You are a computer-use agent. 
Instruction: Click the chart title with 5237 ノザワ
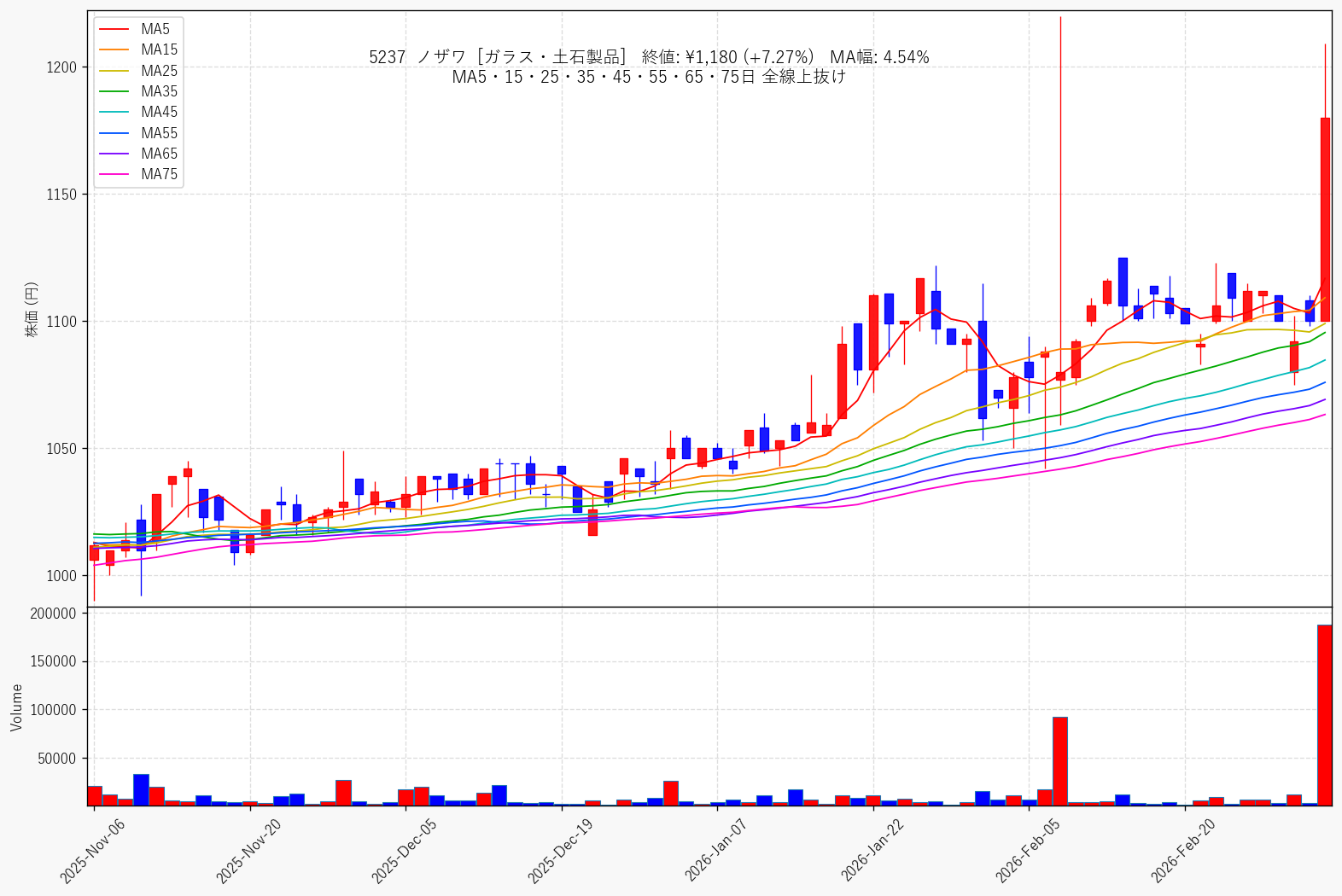pos(649,57)
